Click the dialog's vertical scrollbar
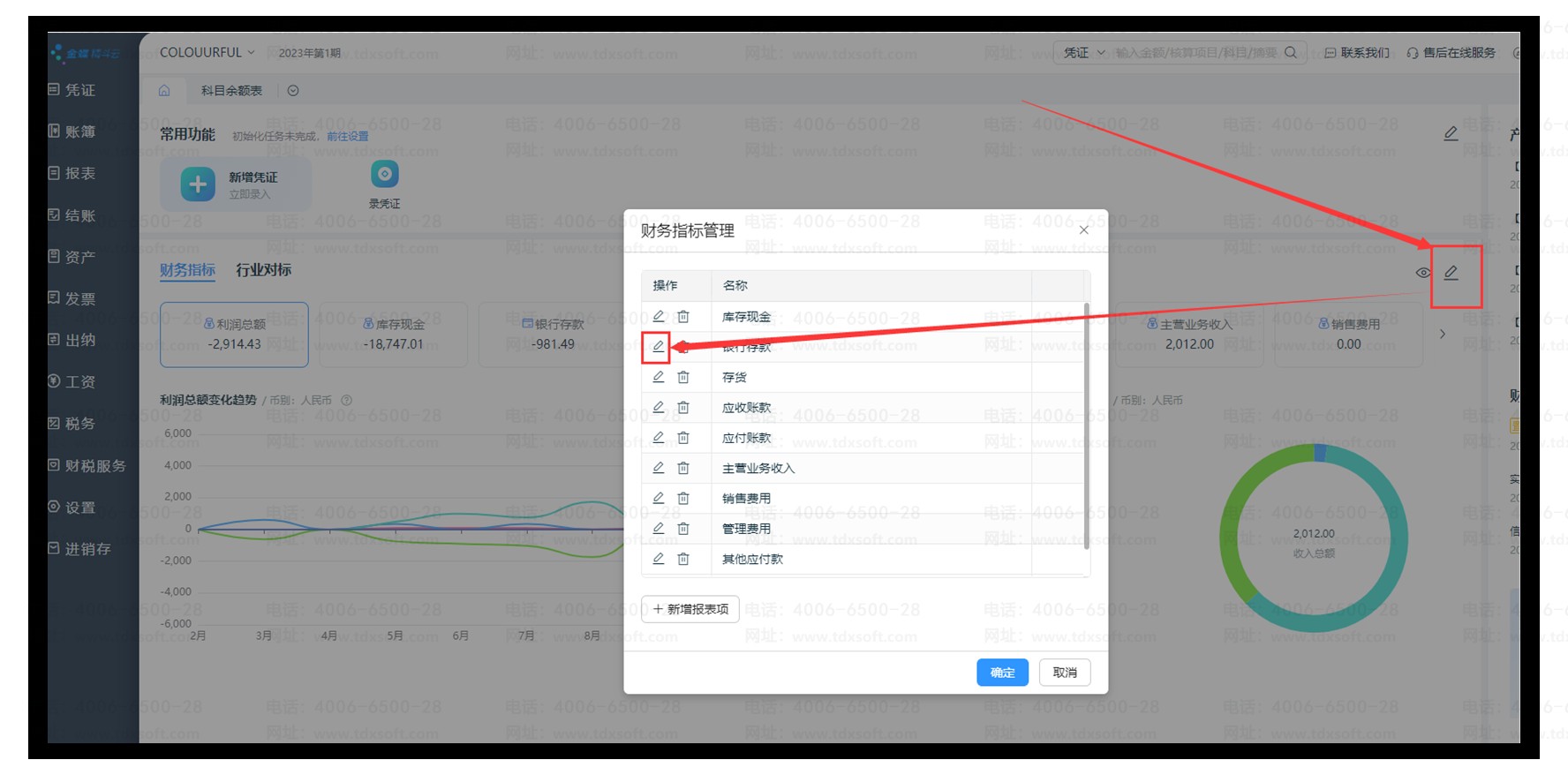This screenshot has height=775, width=1568. coord(1086,424)
